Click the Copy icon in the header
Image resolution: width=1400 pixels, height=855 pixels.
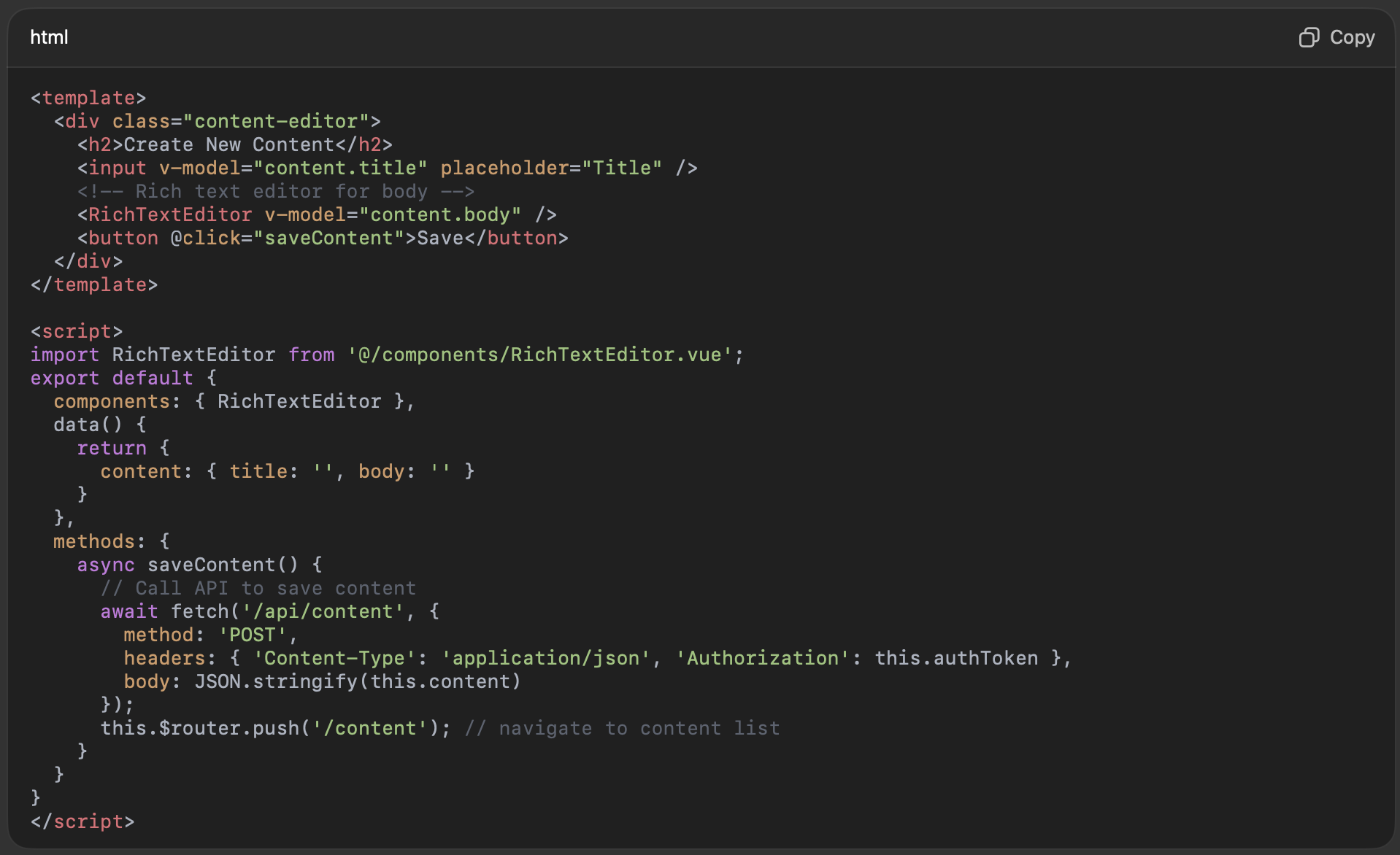[1309, 37]
